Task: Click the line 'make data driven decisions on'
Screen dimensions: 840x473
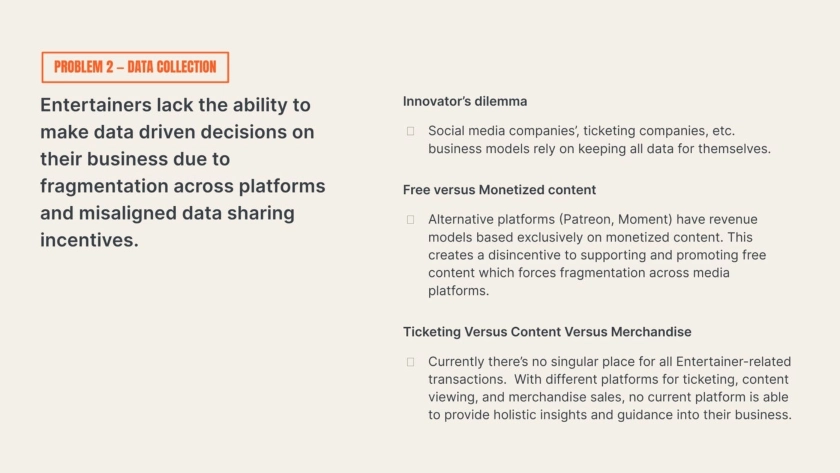Action: point(177,132)
